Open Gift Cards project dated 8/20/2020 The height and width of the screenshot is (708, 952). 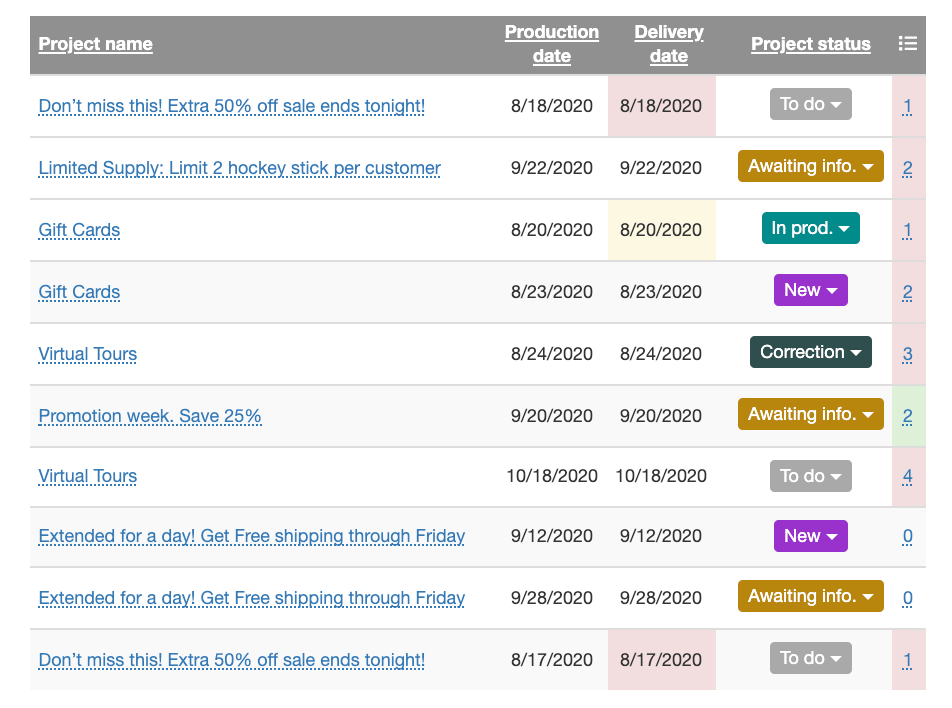point(79,230)
